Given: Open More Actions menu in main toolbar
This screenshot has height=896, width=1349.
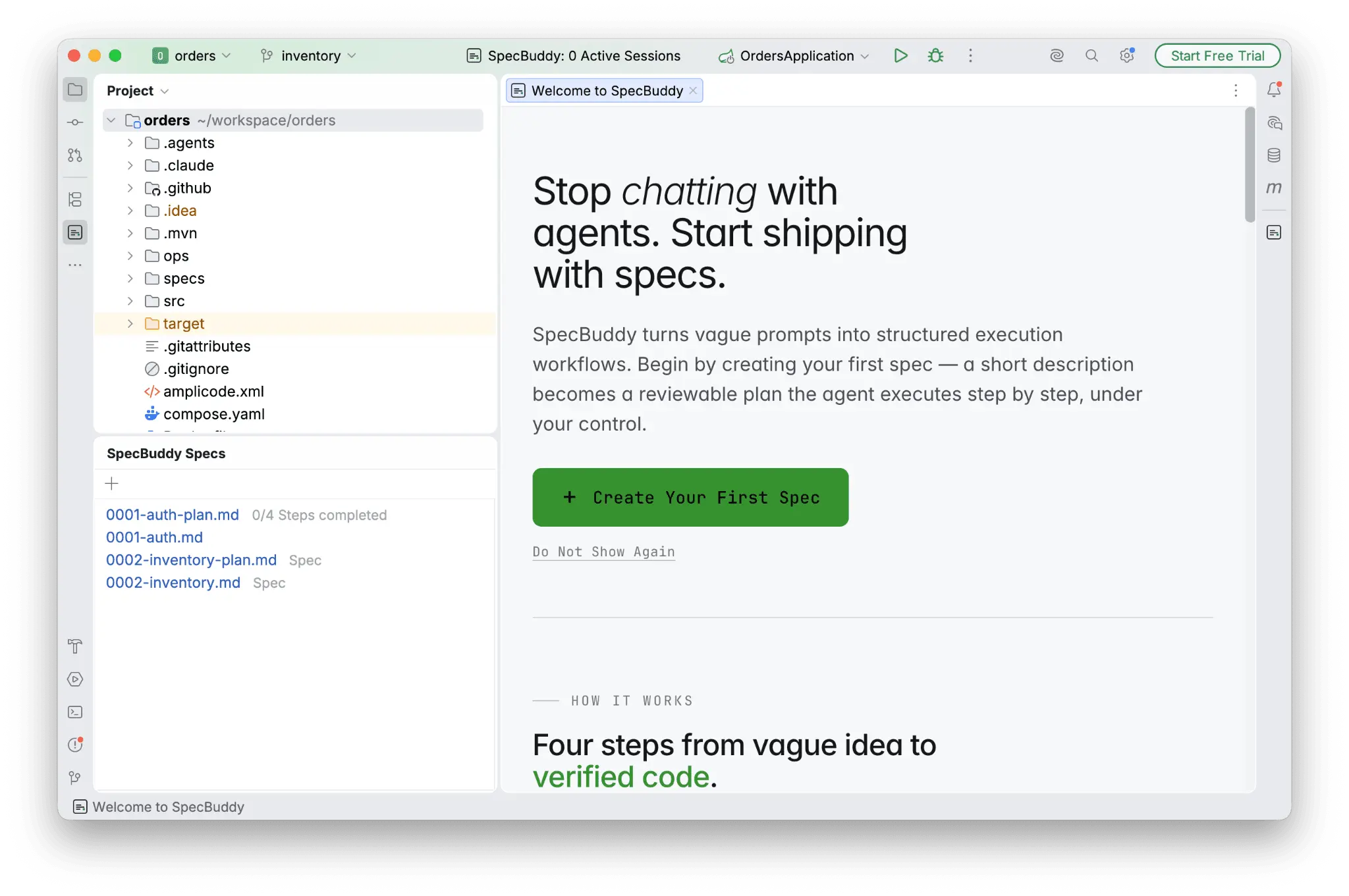Looking at the screenshot, I should click(970, 56).
